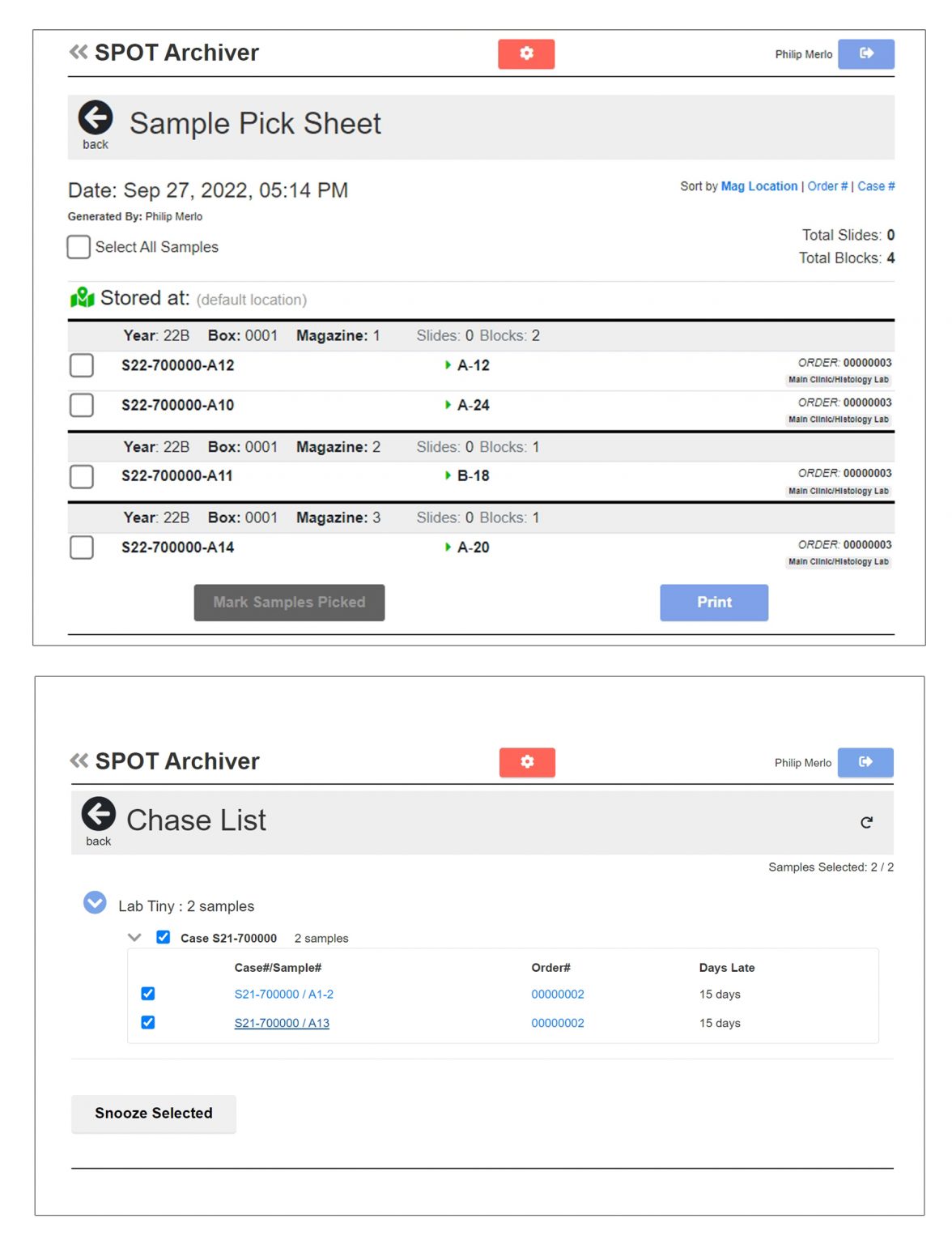Sort the pick sheet by Case #
The height and width of the screenshot is (1244, 952).
click(x=876, y=186)
